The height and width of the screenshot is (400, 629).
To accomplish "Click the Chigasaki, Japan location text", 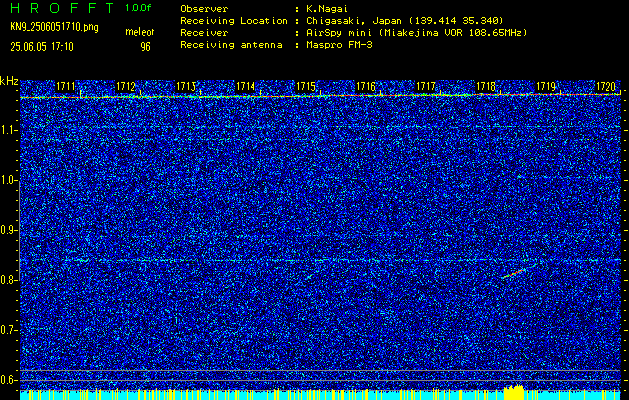I will [404, 20].
